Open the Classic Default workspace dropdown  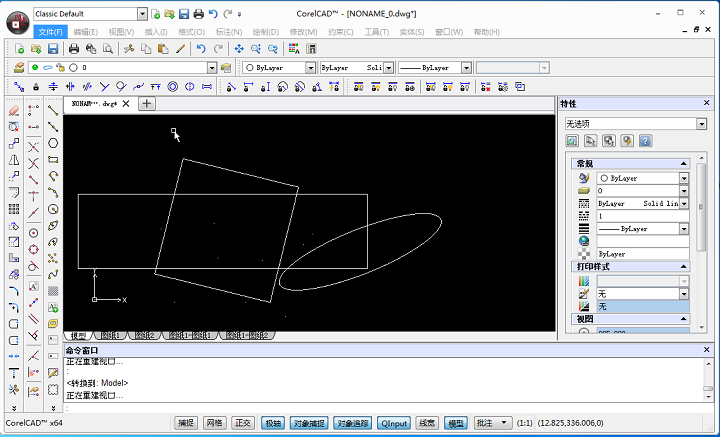click(142, 14)
